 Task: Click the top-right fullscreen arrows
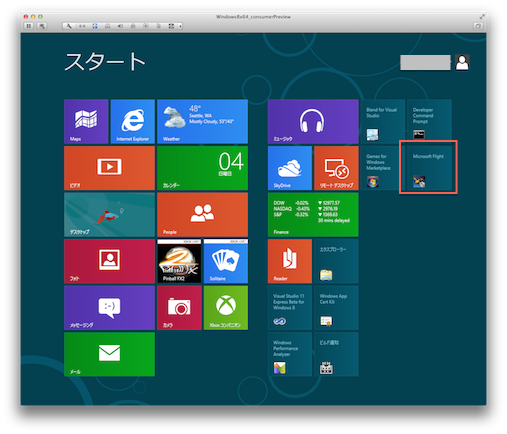pos(482,16)
